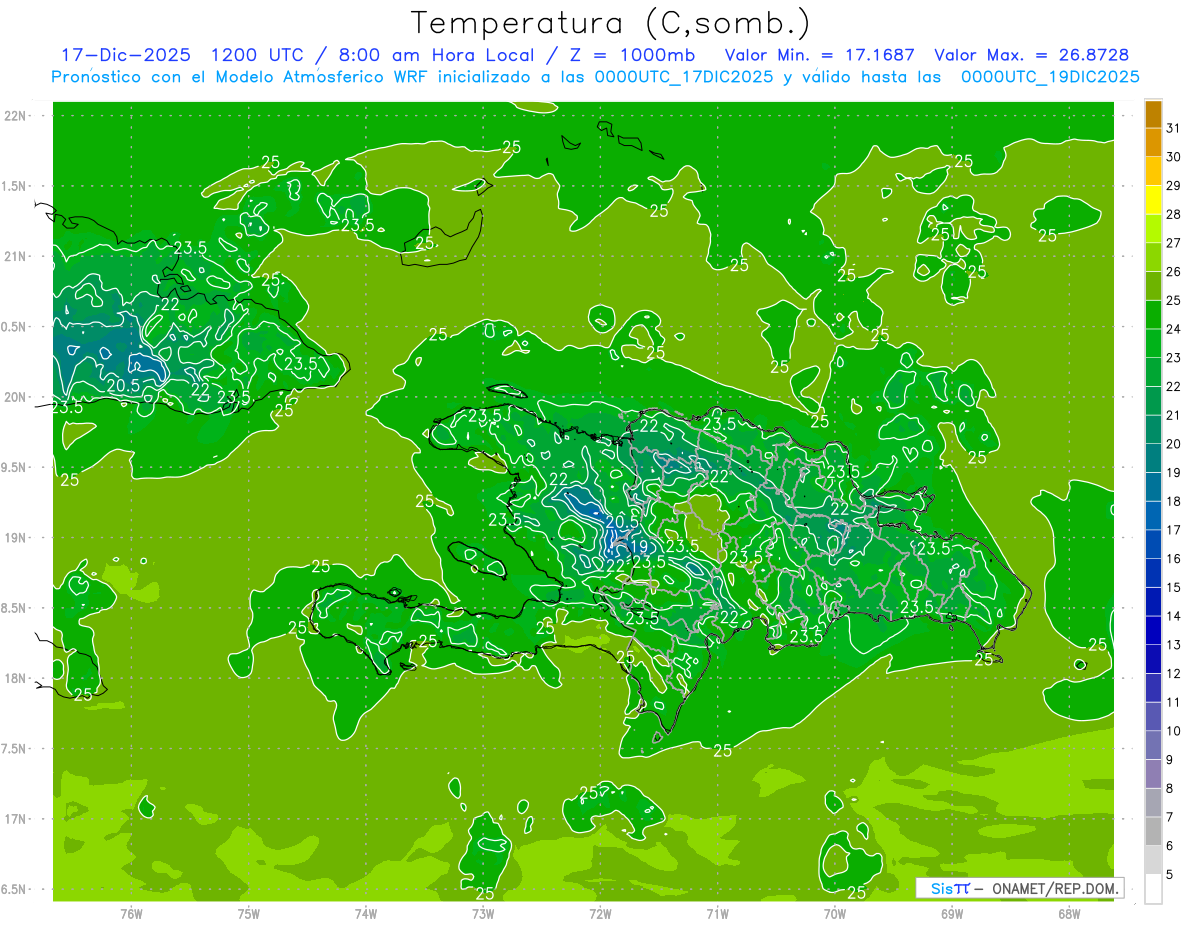This screenshot has width=1200, height=927.
Task: Click the lime swatch between 26 and 27
Action: click(x=1153, y=258)
